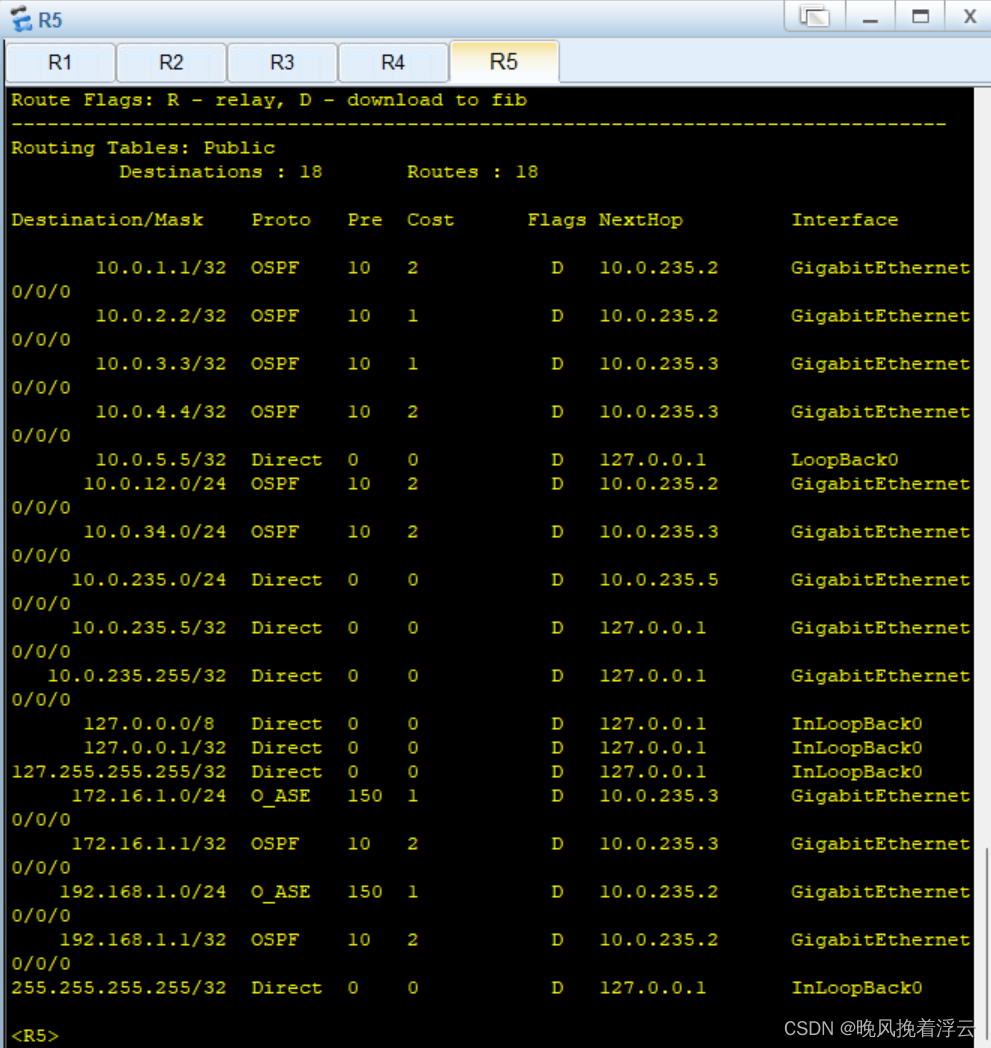Click InLoopBack0 interface of 127.0.0.0/8
The height and width of the screenshot is (1048, 991).
pos(857,724)
